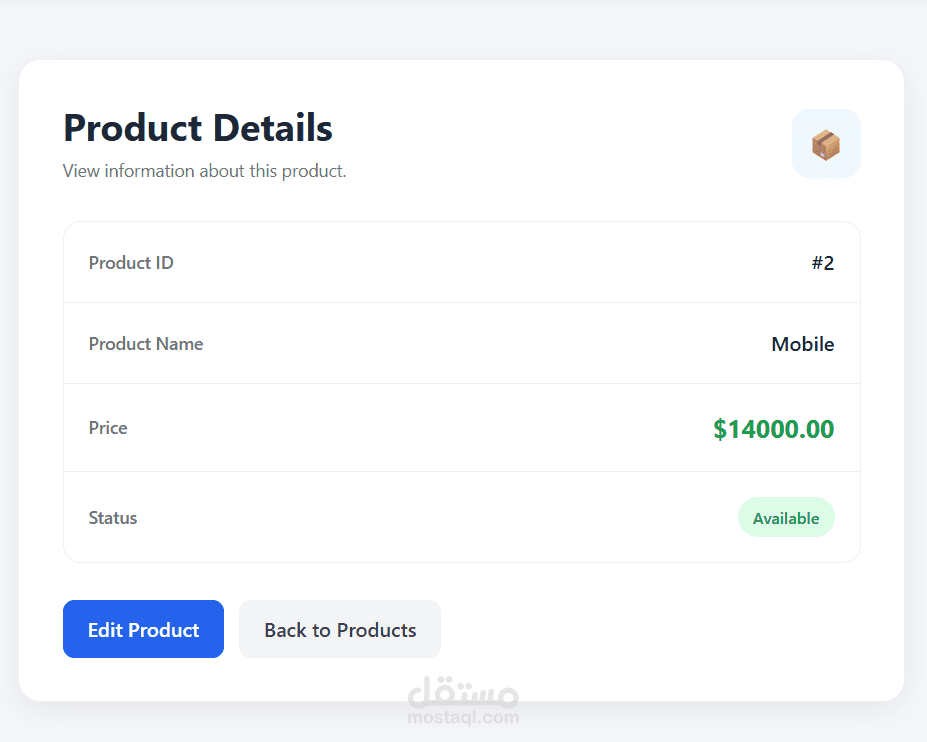
Task: Click the Status label
Action: 112,518
